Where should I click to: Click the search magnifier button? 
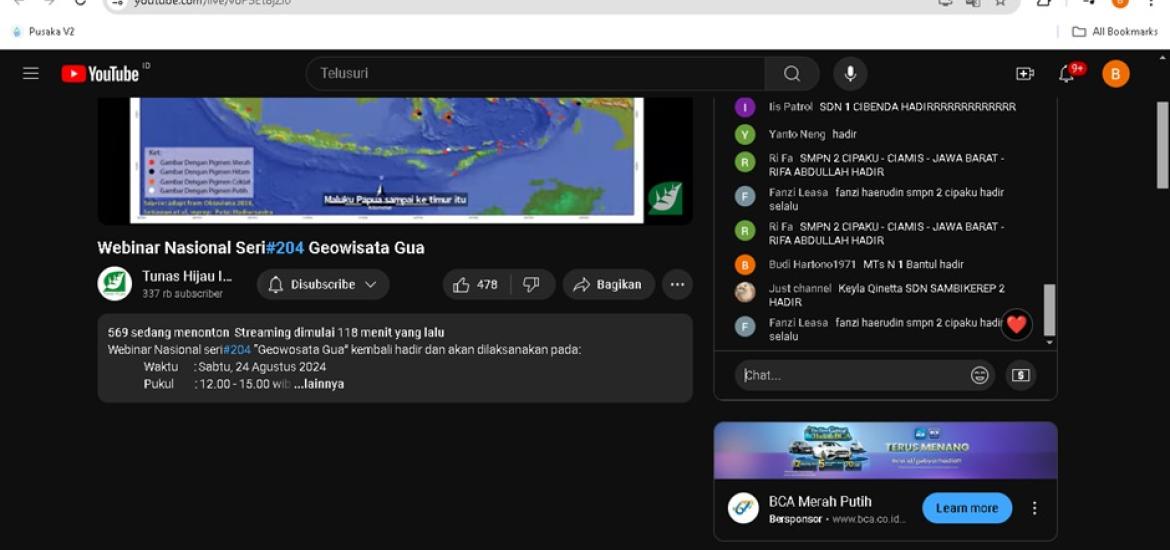coord(792,73)
